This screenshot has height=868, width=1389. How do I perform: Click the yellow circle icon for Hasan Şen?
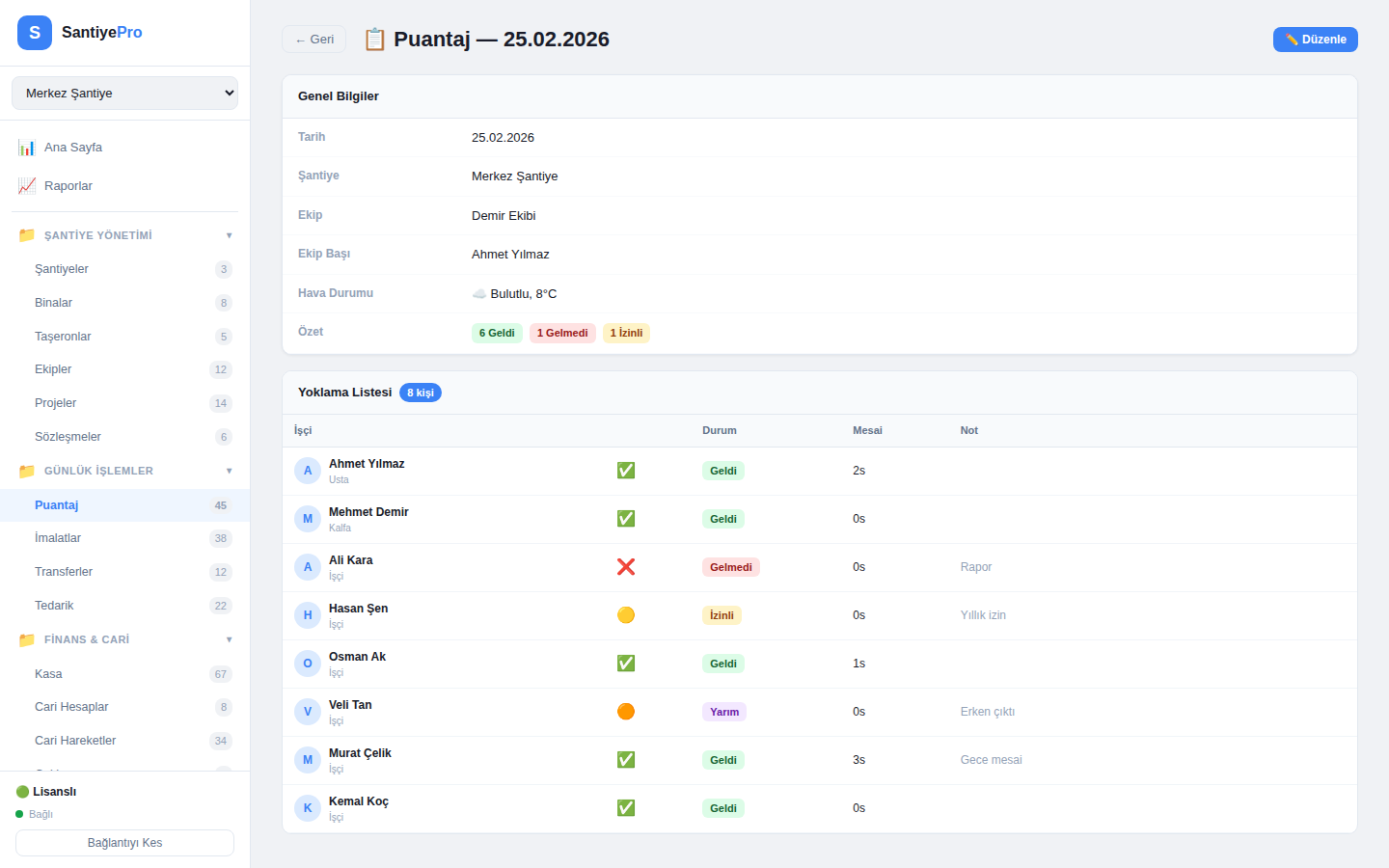626,615
